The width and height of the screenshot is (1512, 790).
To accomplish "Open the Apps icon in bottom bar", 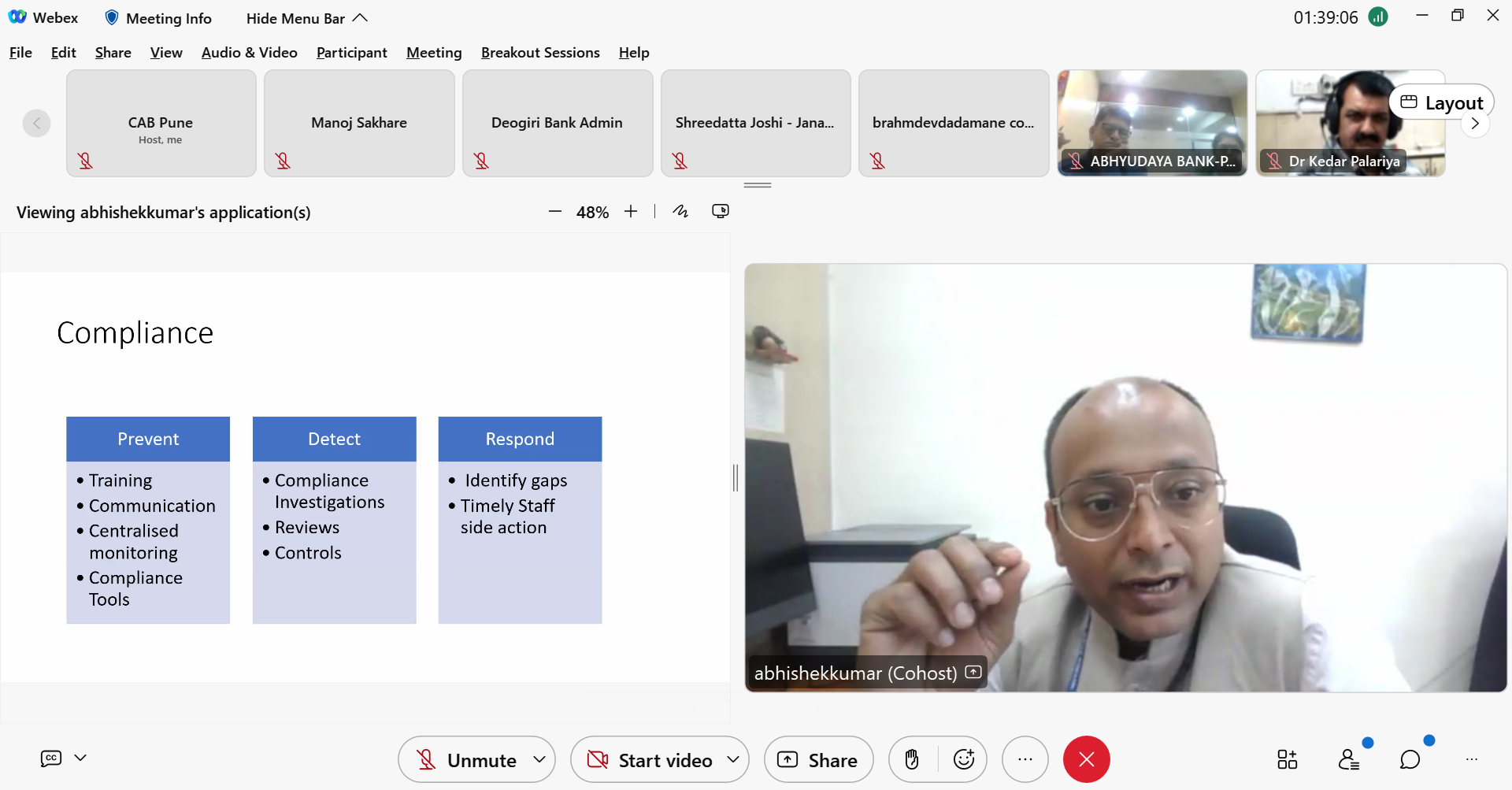I will [x=1287, y=759].
